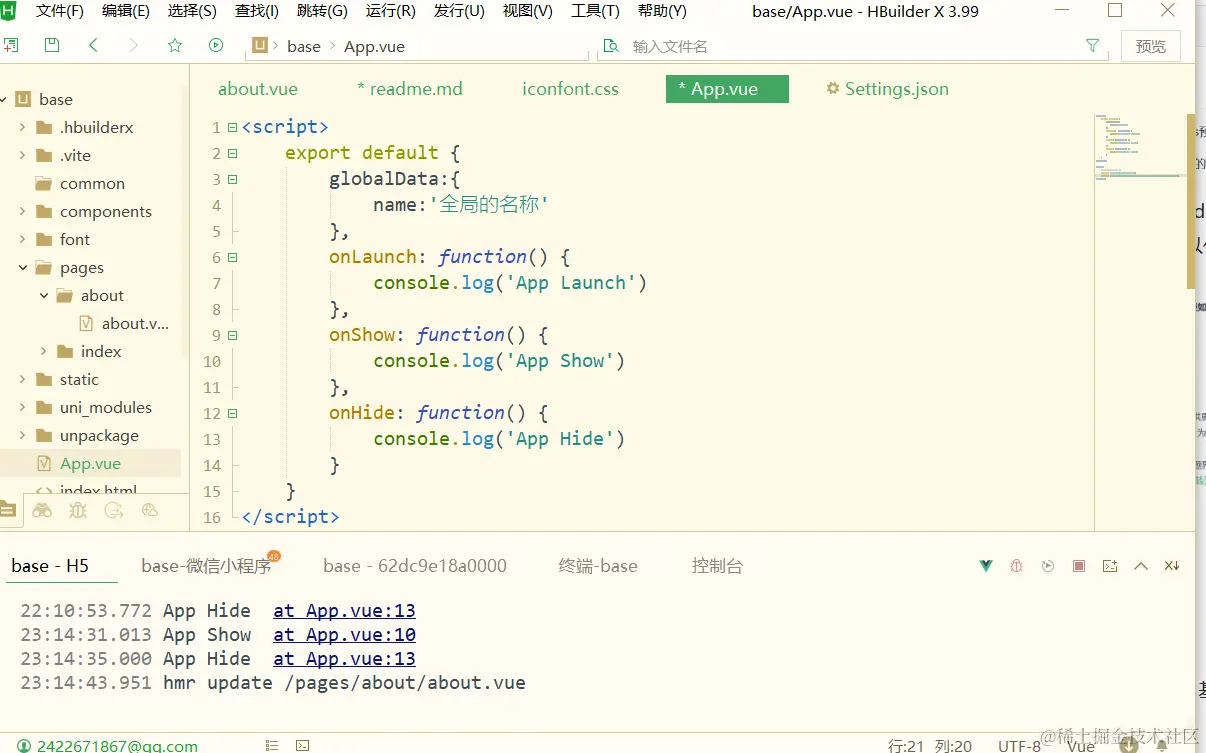Expand the index folder
Screen dimensions: 1206x753
pyautogui.click(x=44, y=351)
